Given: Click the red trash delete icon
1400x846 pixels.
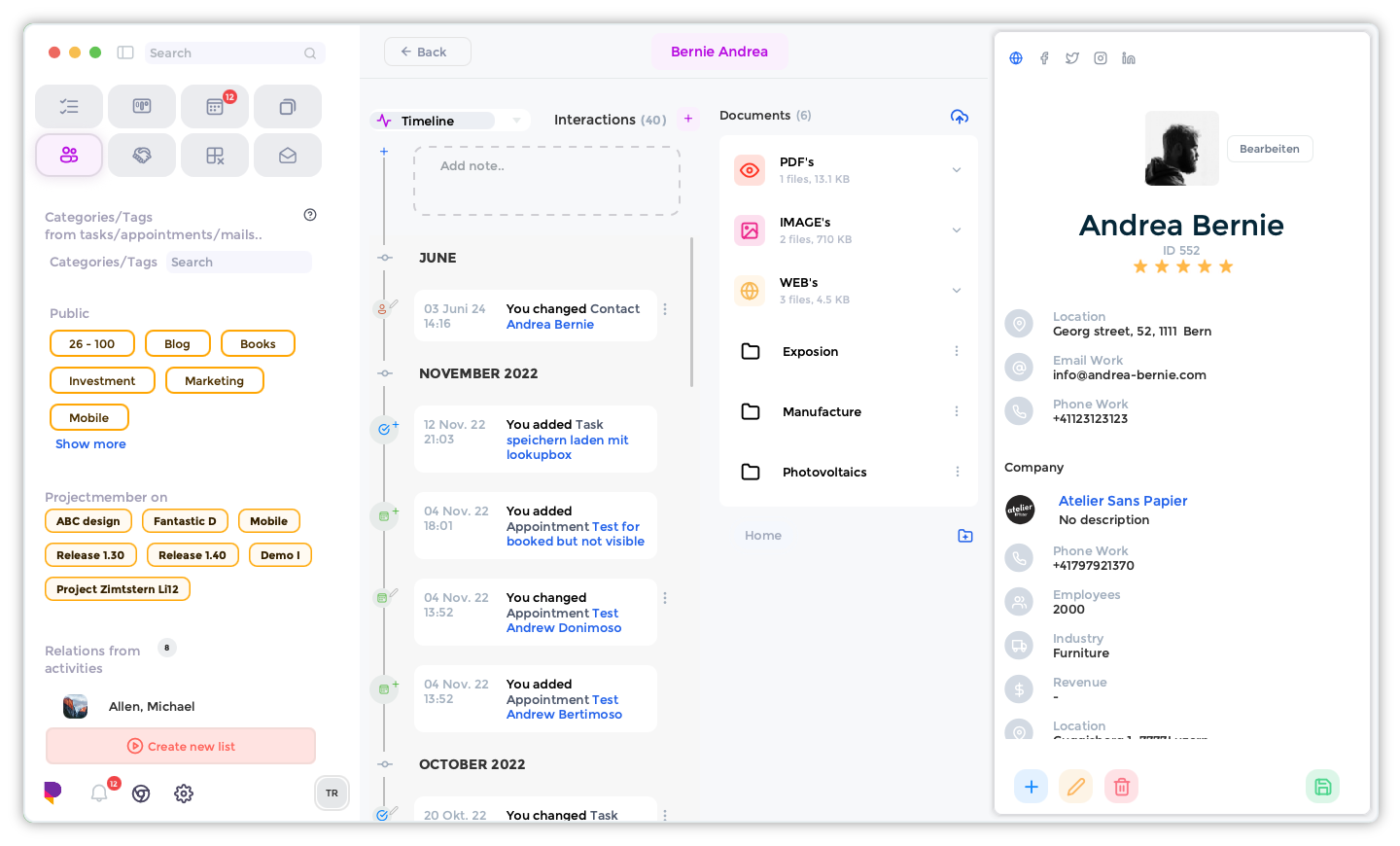Looking at the screenshot, I should pos(1121,787).
